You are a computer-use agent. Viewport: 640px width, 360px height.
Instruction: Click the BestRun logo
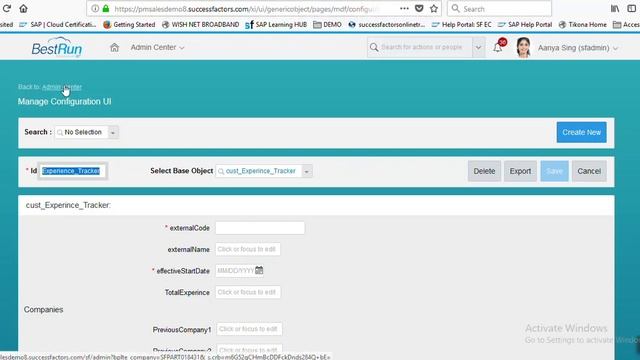coord(57,48)
